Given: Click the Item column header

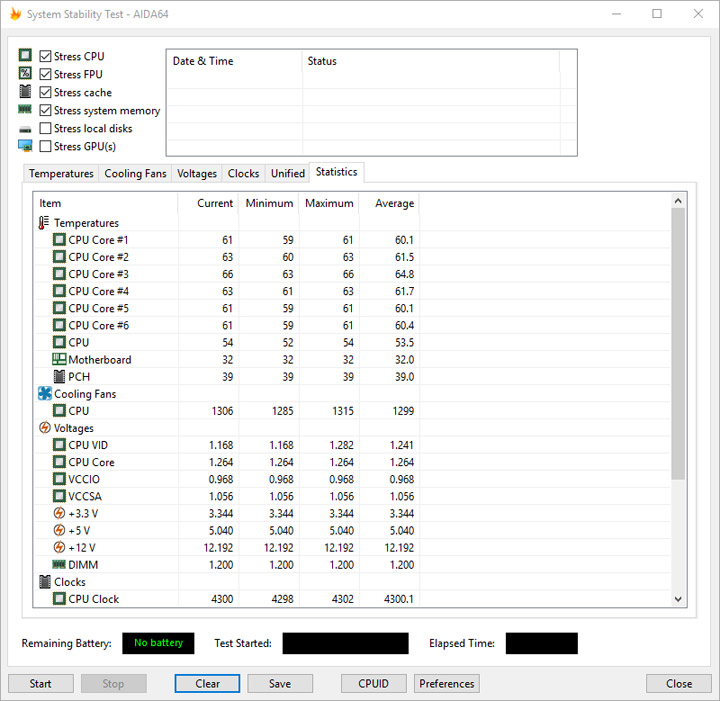Looking at the screenshot, I should click(106, 203).
